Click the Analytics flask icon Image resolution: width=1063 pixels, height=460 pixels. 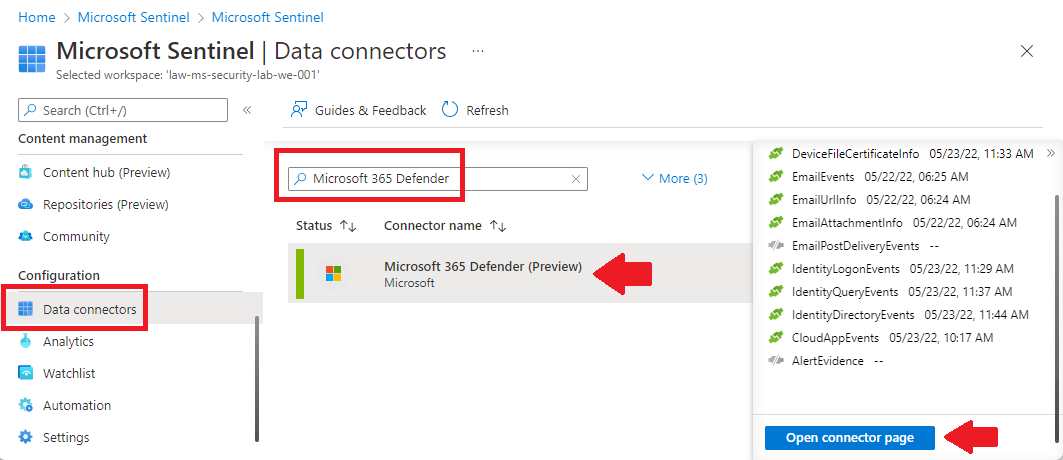pos(26,341)
